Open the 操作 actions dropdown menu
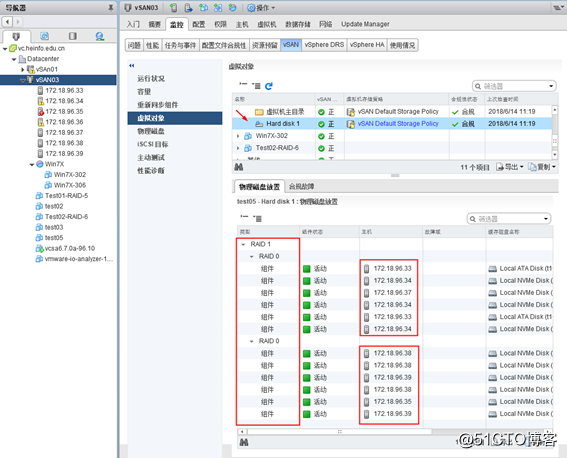The image size is (567, 458). [x=261, y=8]
